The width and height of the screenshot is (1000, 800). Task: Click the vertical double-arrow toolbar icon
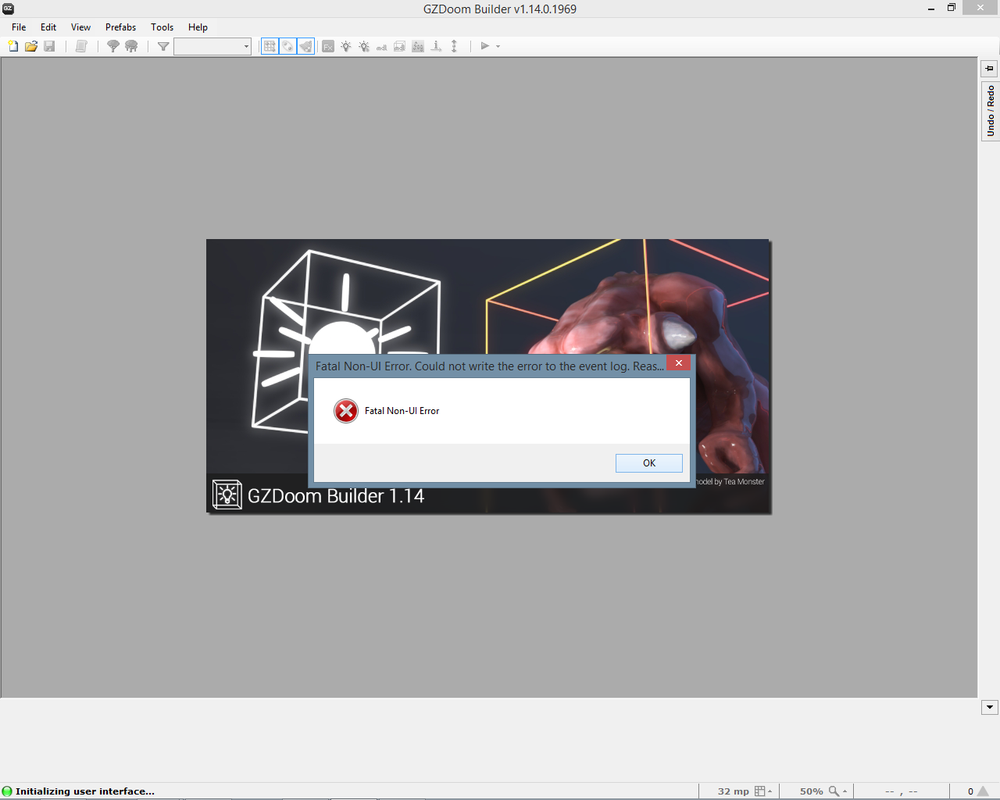point(454,46)
